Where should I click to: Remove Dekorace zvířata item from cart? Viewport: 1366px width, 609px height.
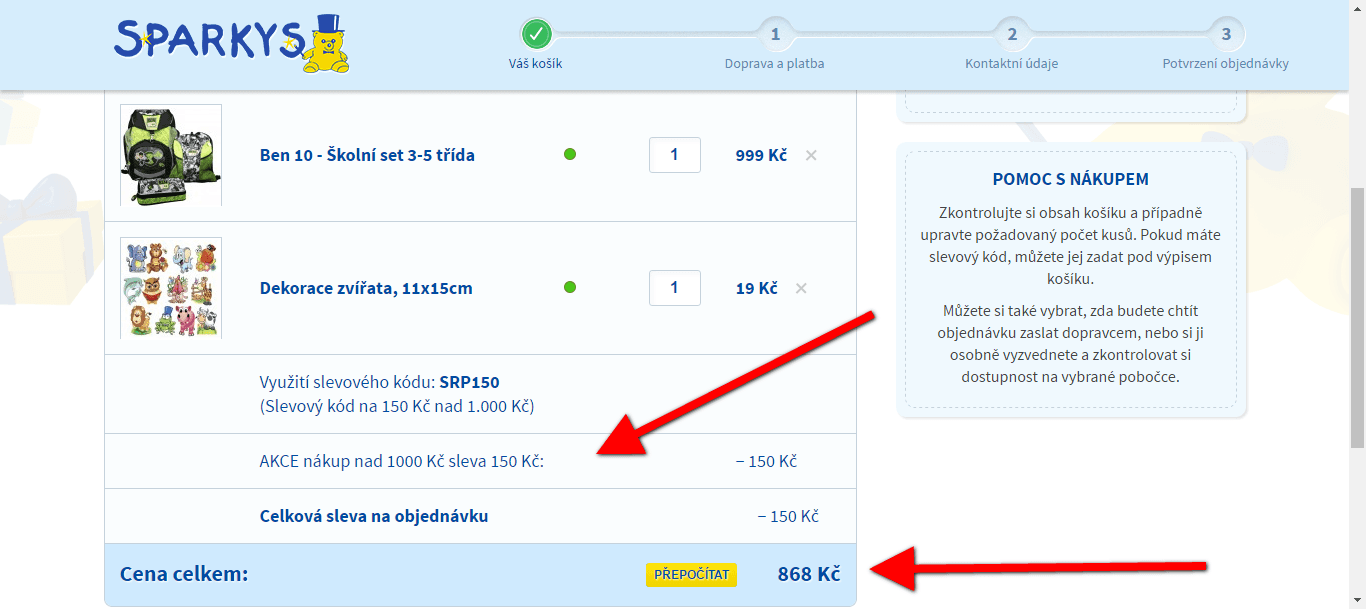[x=801, y=289]
